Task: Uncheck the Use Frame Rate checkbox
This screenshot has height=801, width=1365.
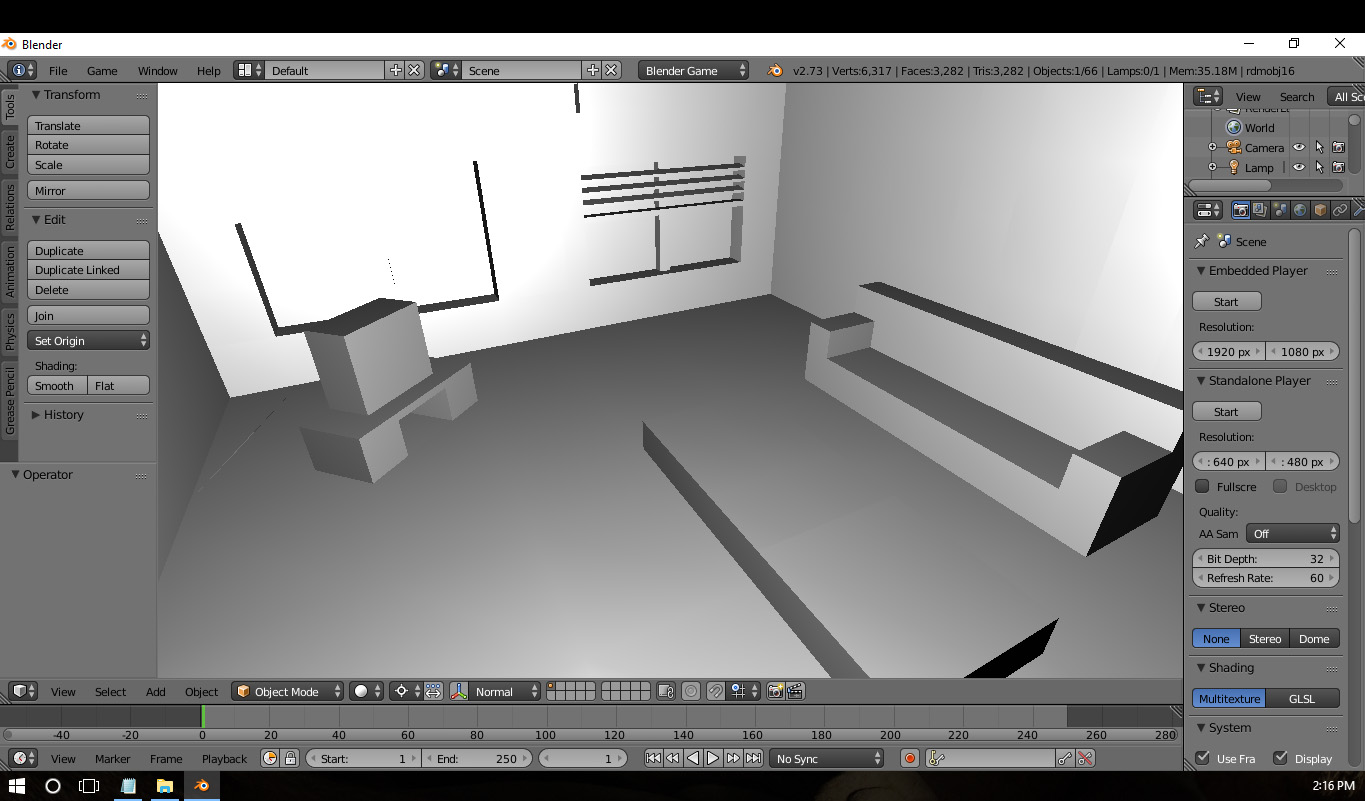Action: [x=1203, y=758]
